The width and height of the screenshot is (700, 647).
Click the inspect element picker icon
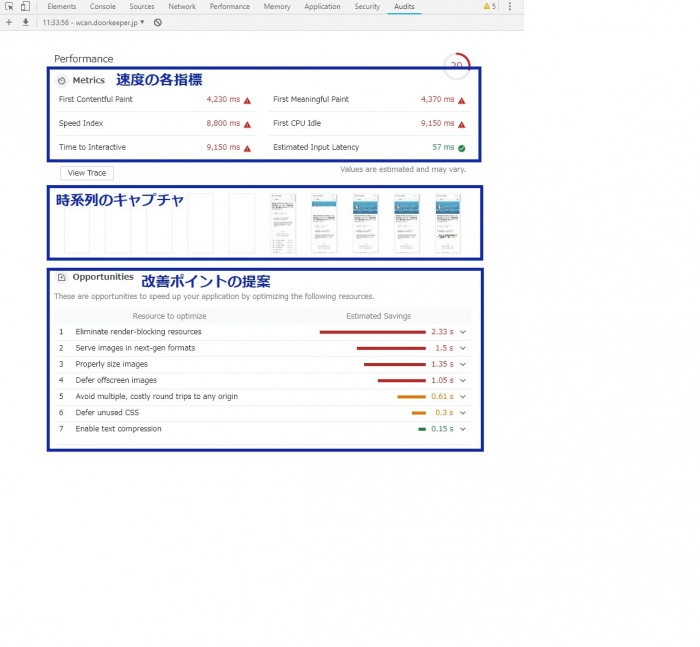click(9, 7)
